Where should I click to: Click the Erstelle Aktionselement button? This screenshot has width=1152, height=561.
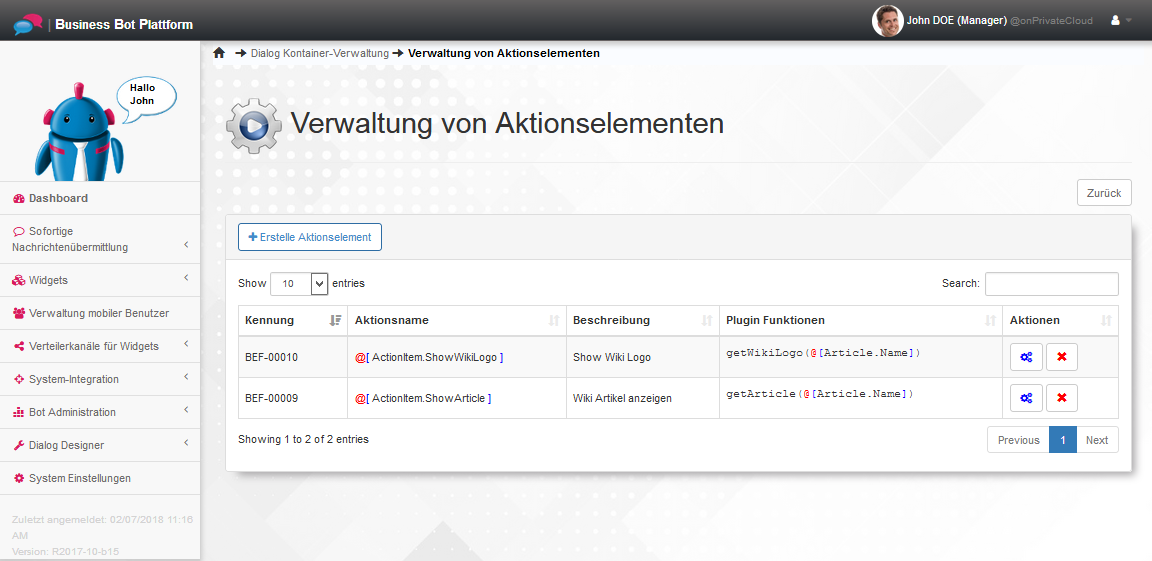(310, 237)
